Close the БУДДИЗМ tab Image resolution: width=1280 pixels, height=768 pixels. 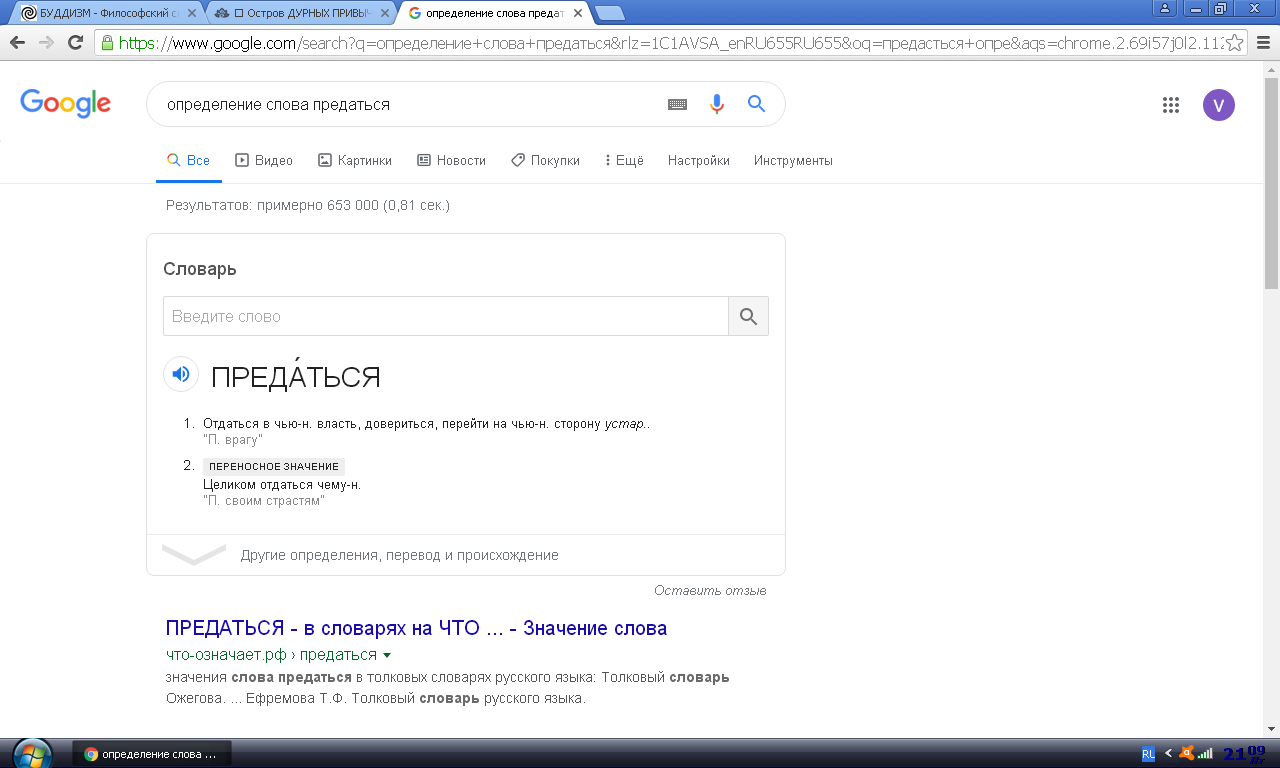(x=192, y=13)
